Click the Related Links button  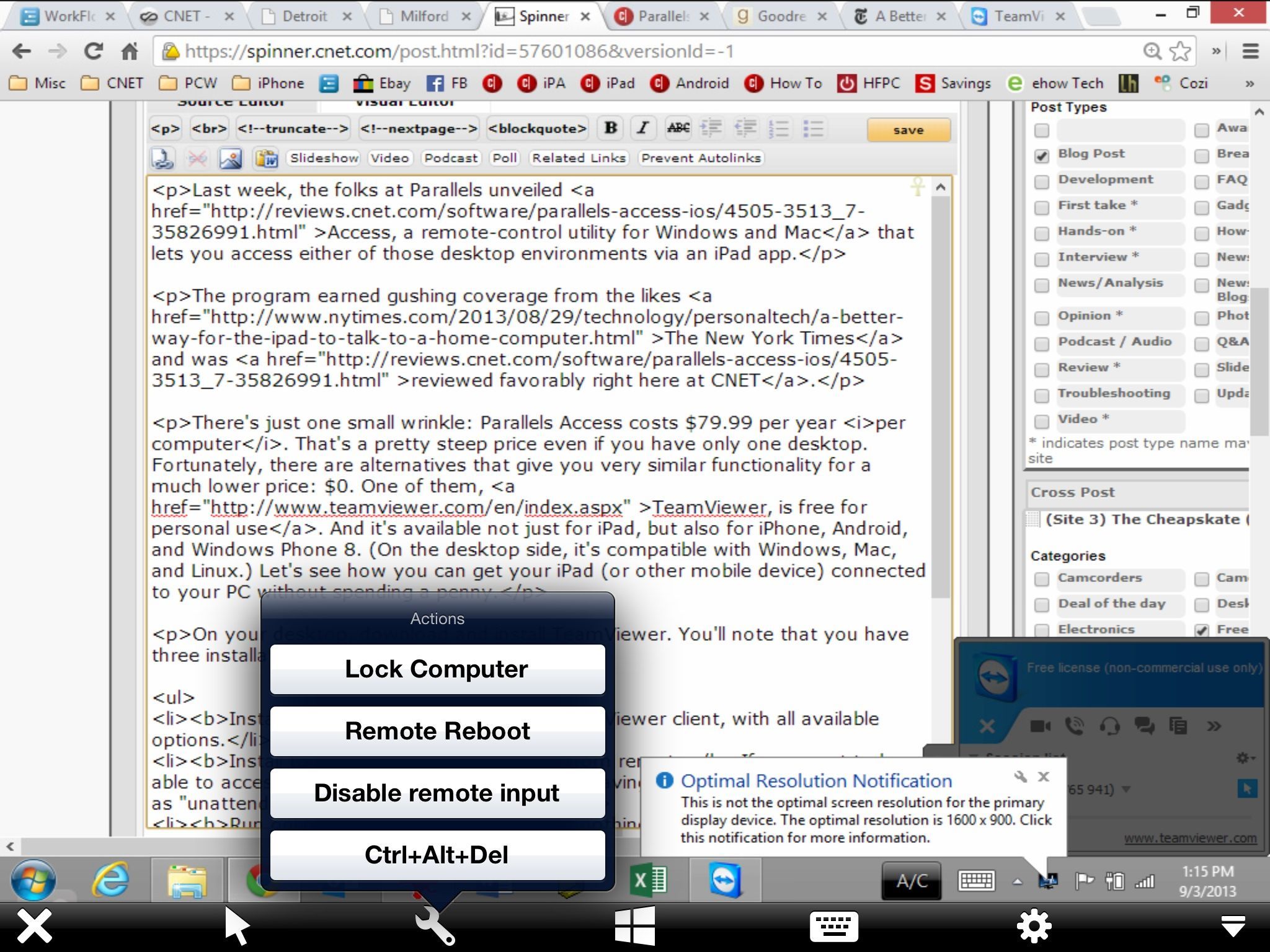pyautogui.click(x=579, y=158)
